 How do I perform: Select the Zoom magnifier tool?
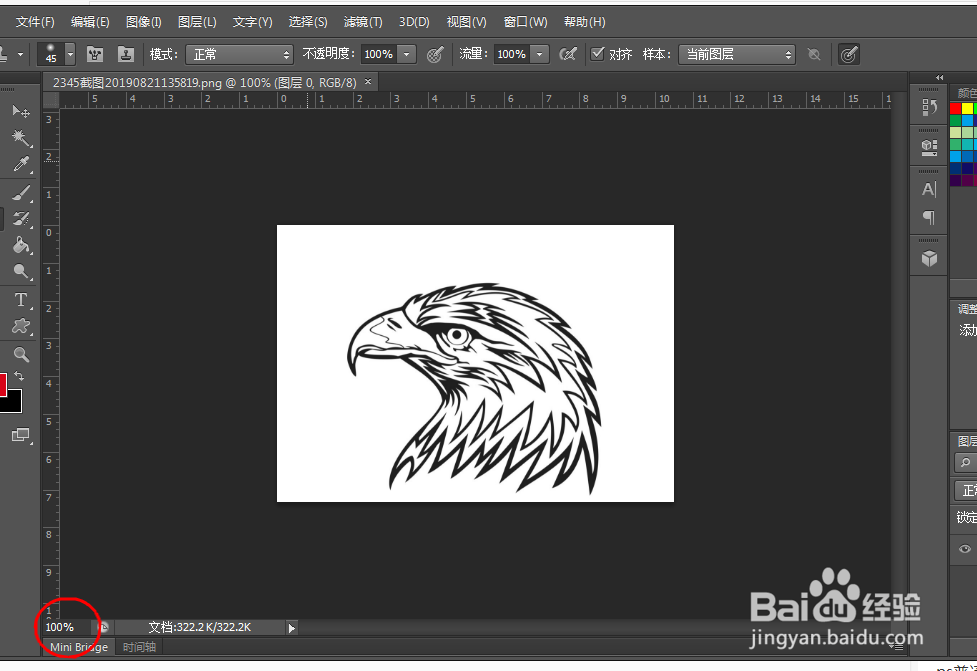coord(21,355)
